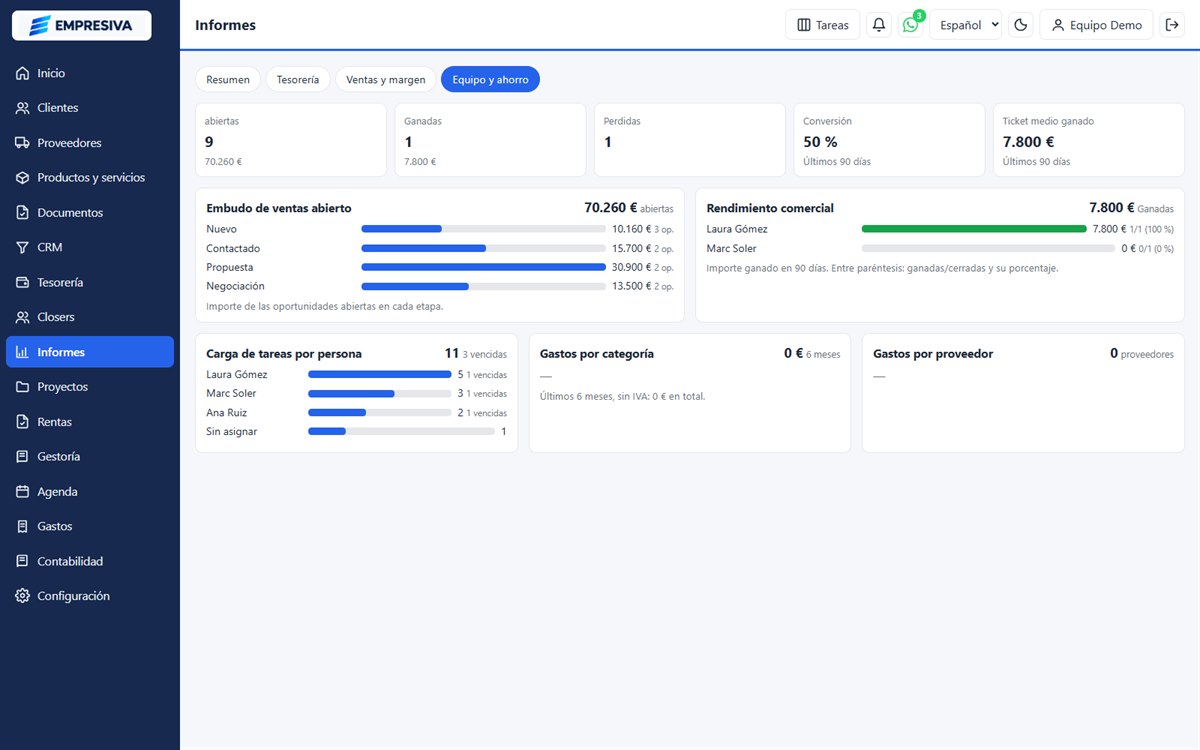This screenshot has width=1200, height=750.
Task: Select Informes in the sidebar
Action: [x=90, y=352]
